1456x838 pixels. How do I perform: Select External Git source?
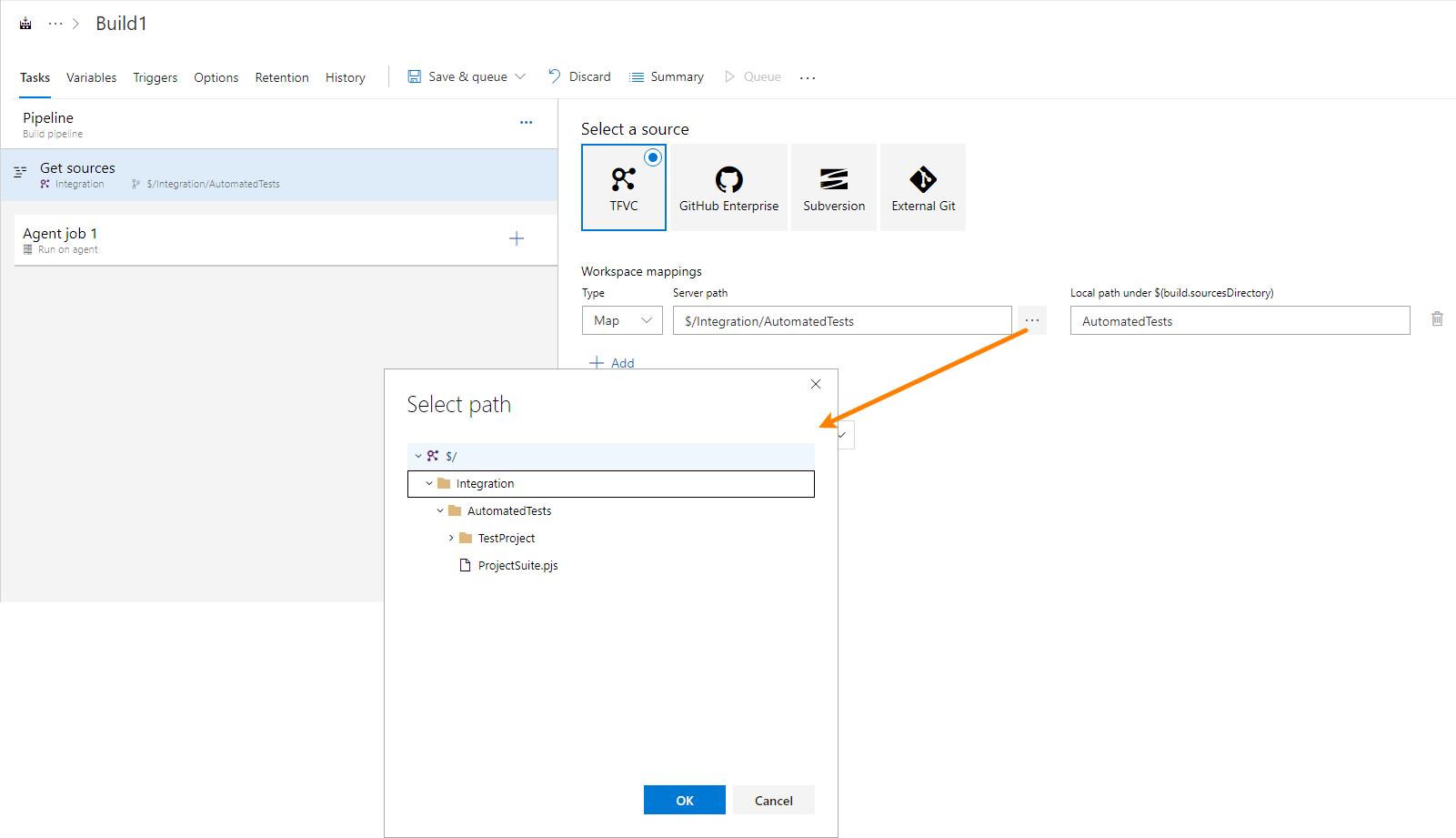[922, 187]
